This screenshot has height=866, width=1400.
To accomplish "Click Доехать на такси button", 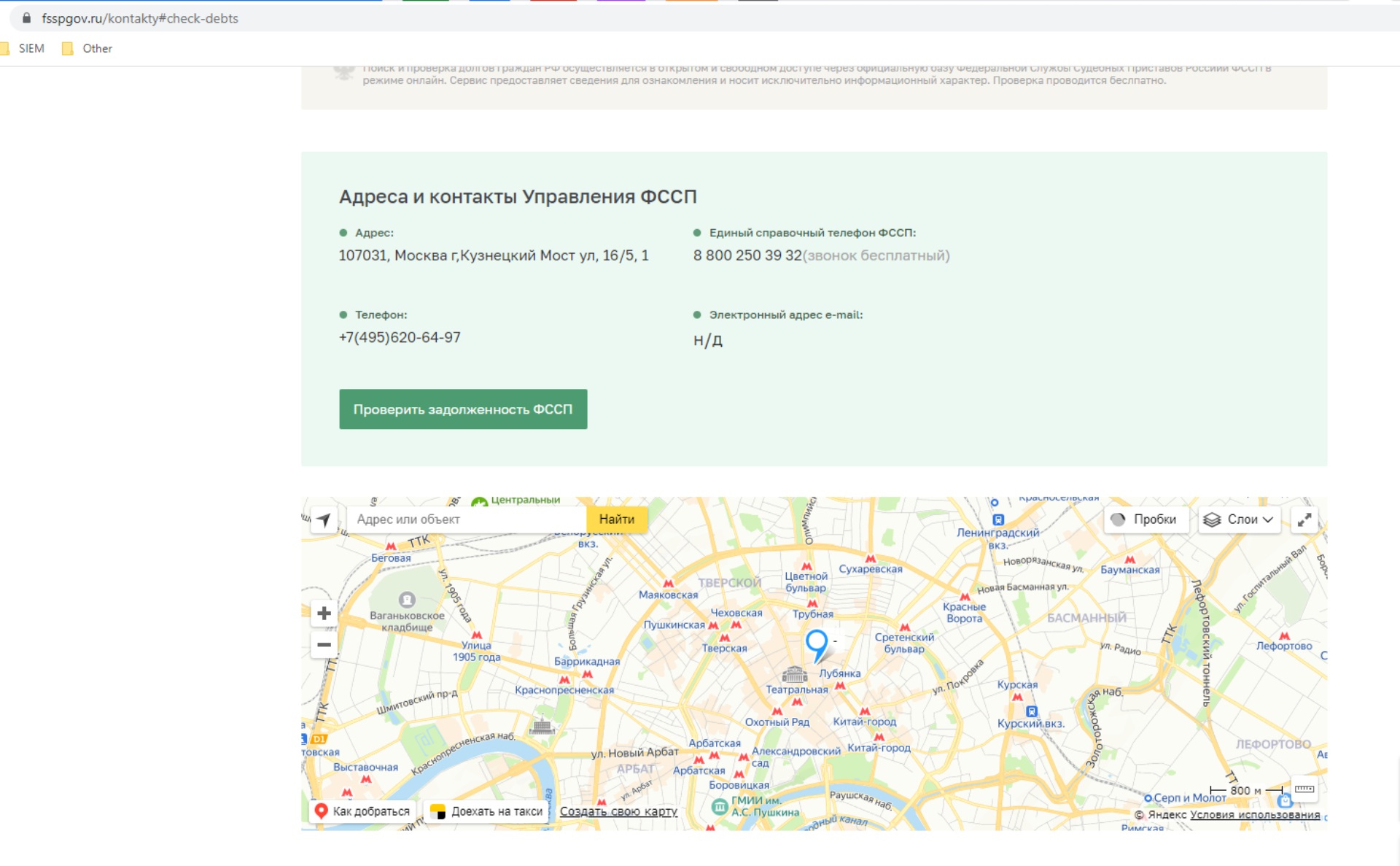I will 487,811.
